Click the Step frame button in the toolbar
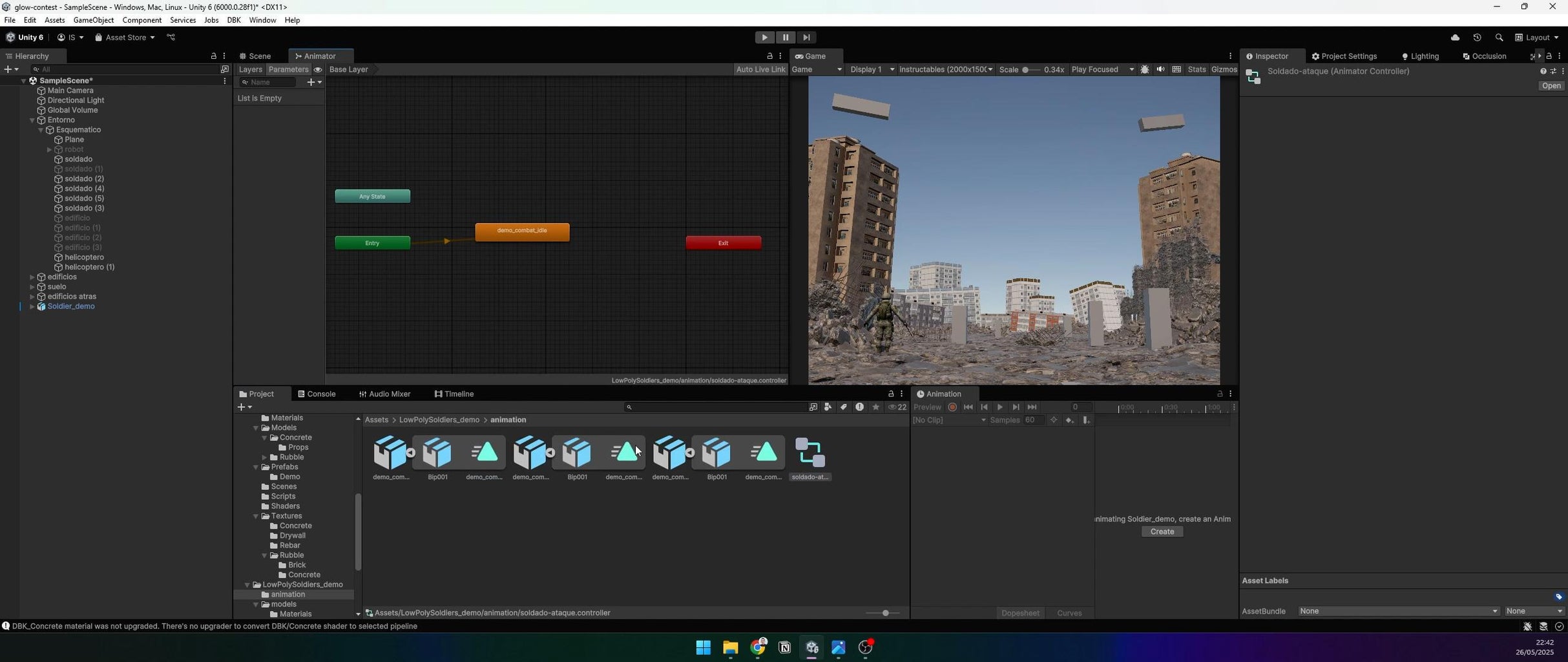This screenshot has width=1568, height=662. click(806, 37)
